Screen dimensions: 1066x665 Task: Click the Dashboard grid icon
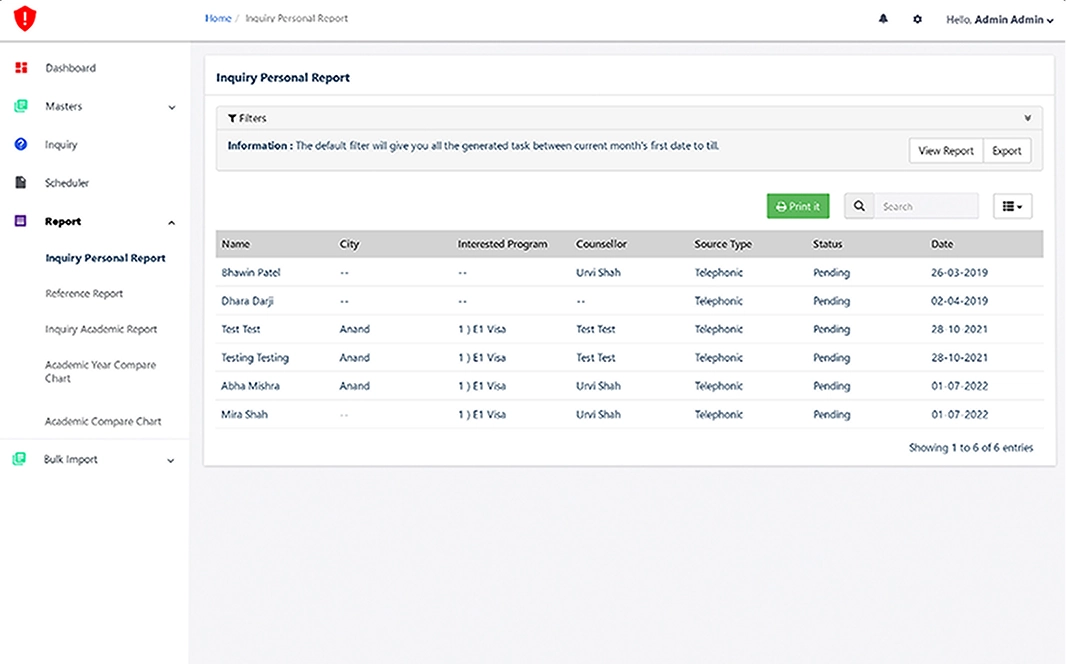coord(21,68)
